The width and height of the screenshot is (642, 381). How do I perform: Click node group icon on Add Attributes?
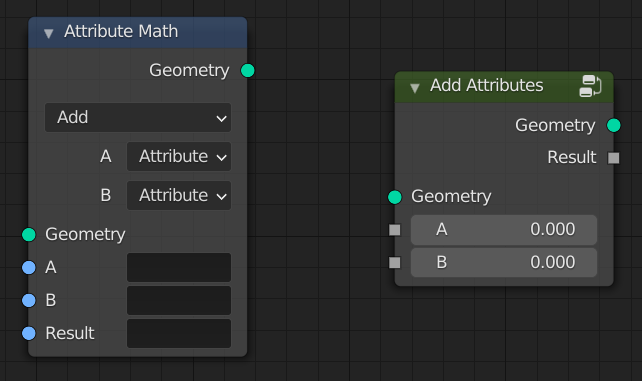pos(590,86)
